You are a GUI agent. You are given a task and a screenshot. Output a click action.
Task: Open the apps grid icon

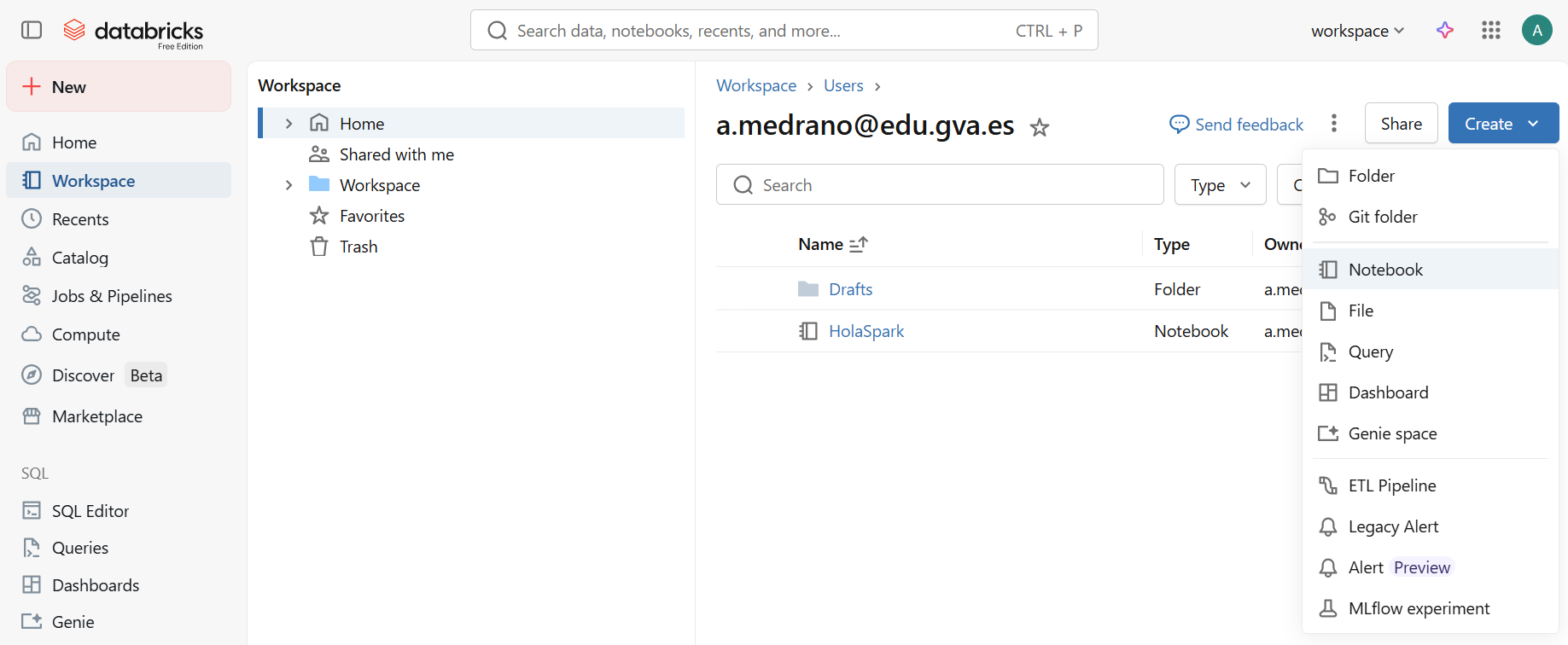click(x=1491, y=31)
